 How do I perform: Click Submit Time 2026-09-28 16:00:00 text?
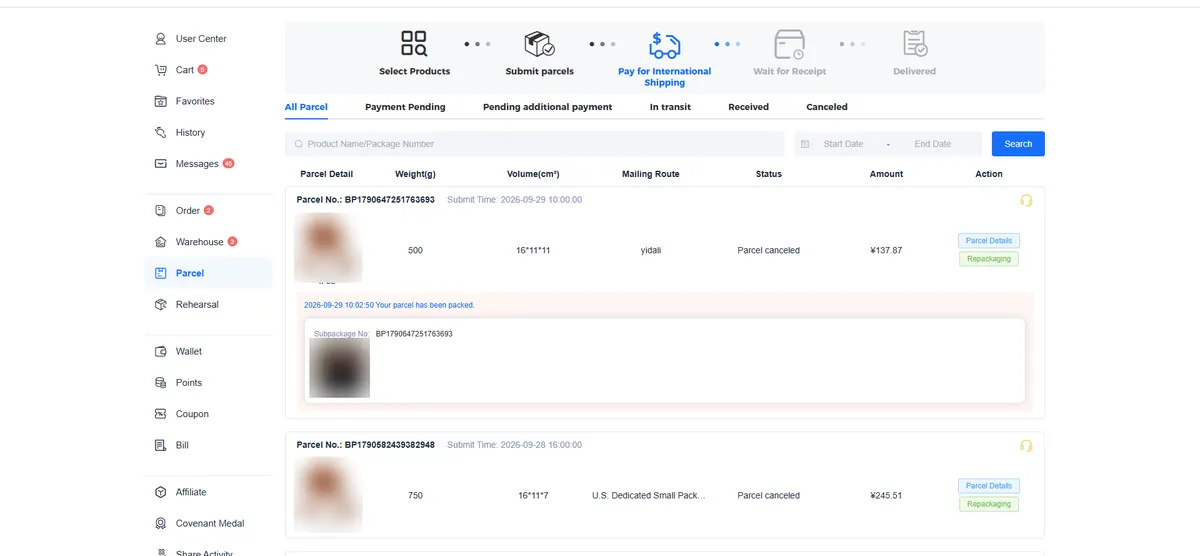pos(514,445)
